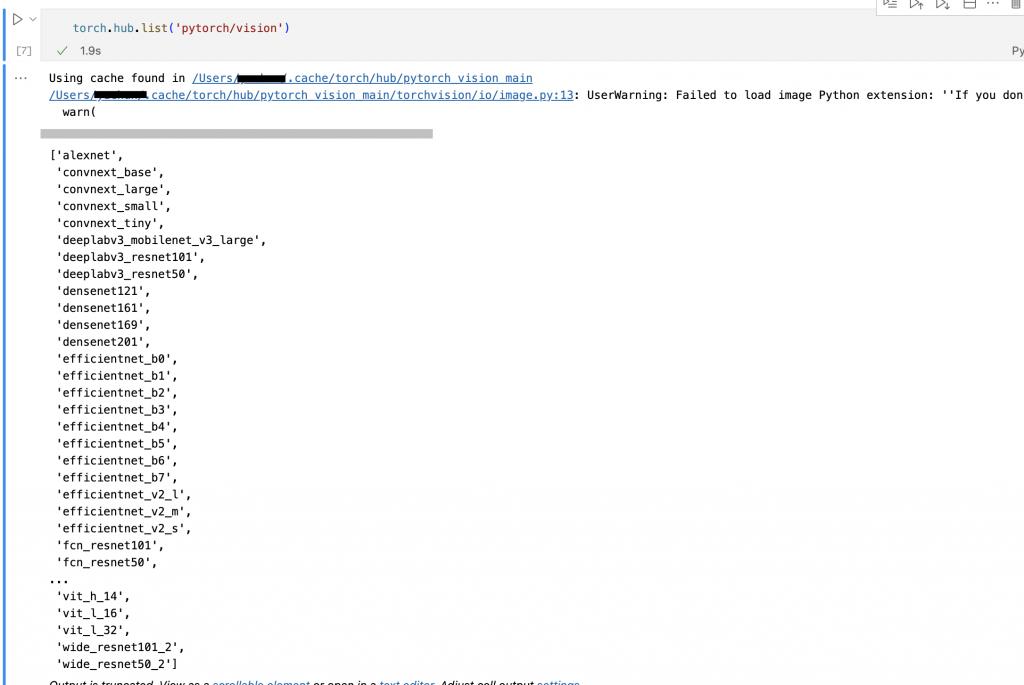Select the 'efficientnet_b0' entry
Viewport: 1024px width, 685px height.
[x=116, y=359]
